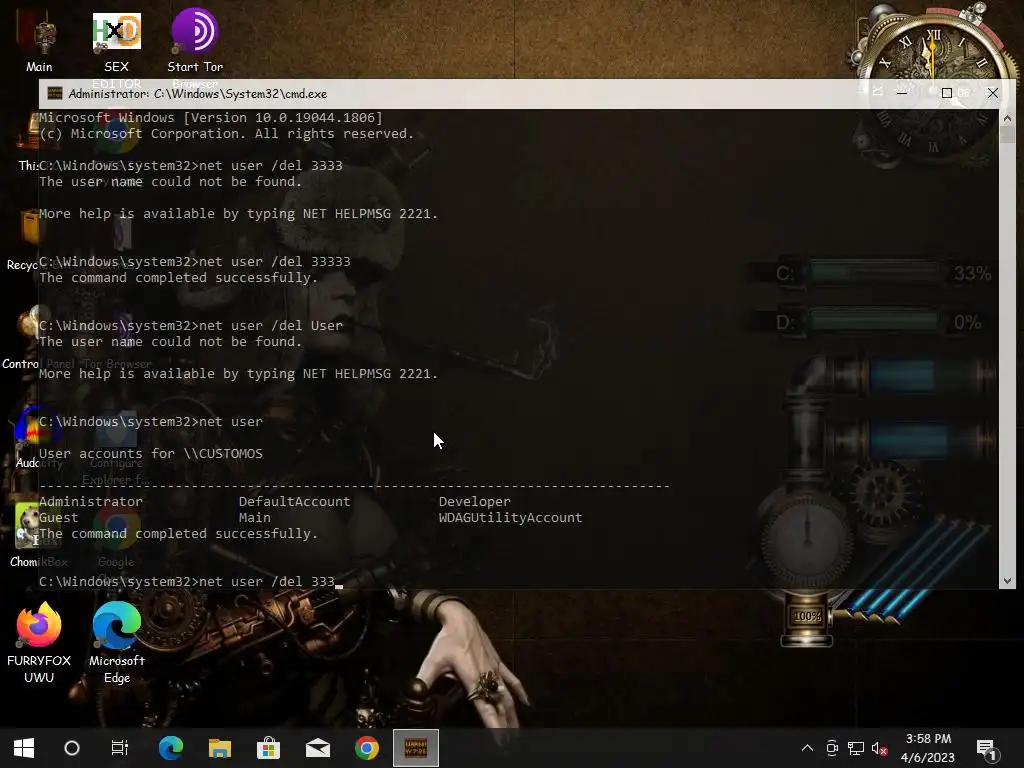Click 'Administrator' in the user accounts list

91,502
